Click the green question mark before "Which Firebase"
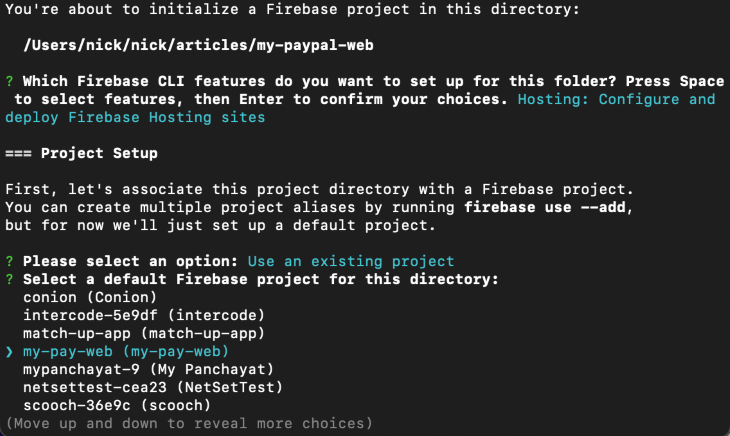730x436 pixels. 10,81
